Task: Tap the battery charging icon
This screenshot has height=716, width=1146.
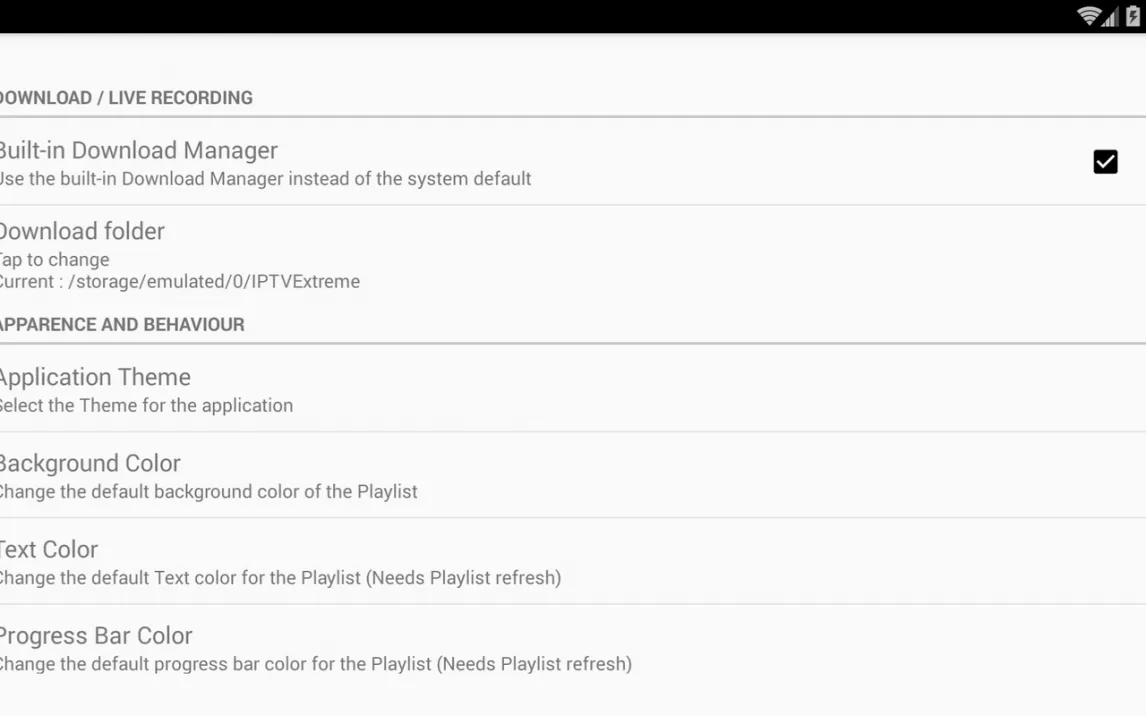Action: click(x=1132, y=15)
